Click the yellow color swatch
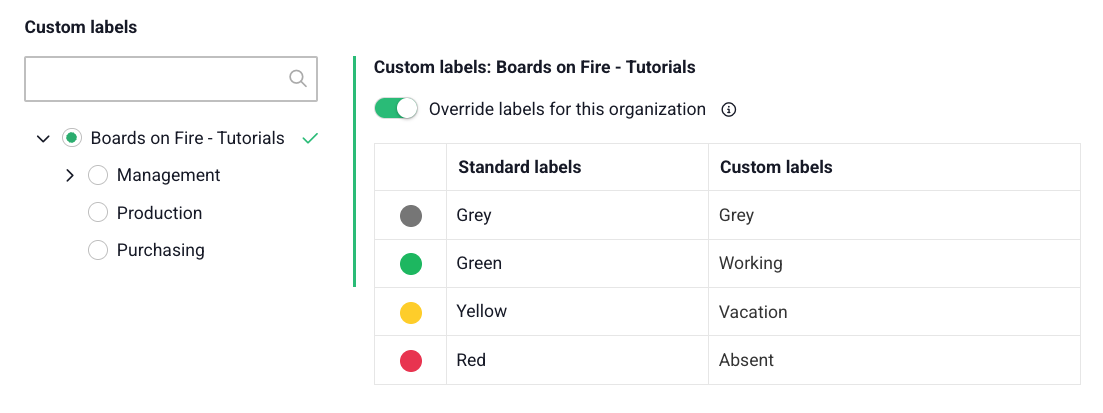The image size is (1103, 413). tap(411, 313)
